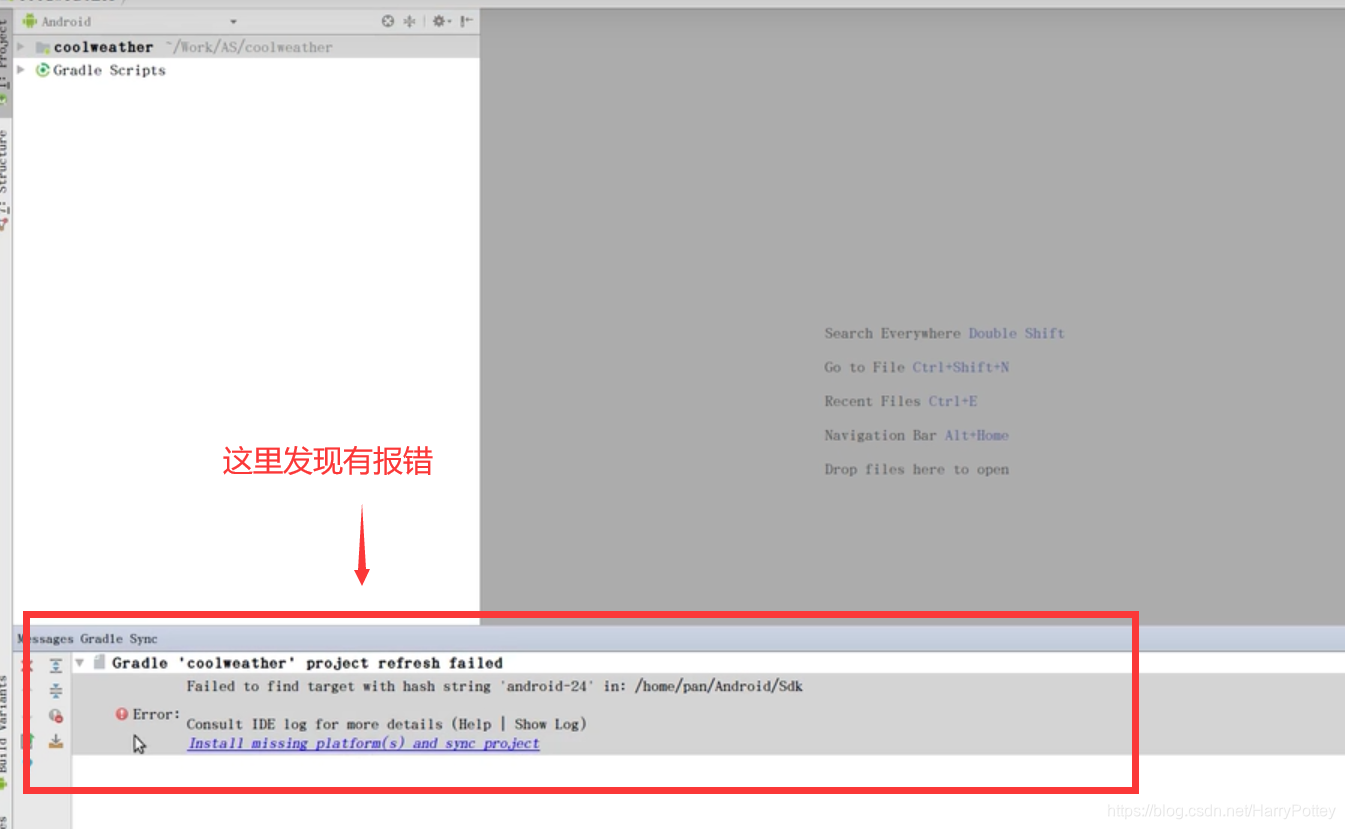Select the Messages Gradle Sync panel title

pos(88,638)
